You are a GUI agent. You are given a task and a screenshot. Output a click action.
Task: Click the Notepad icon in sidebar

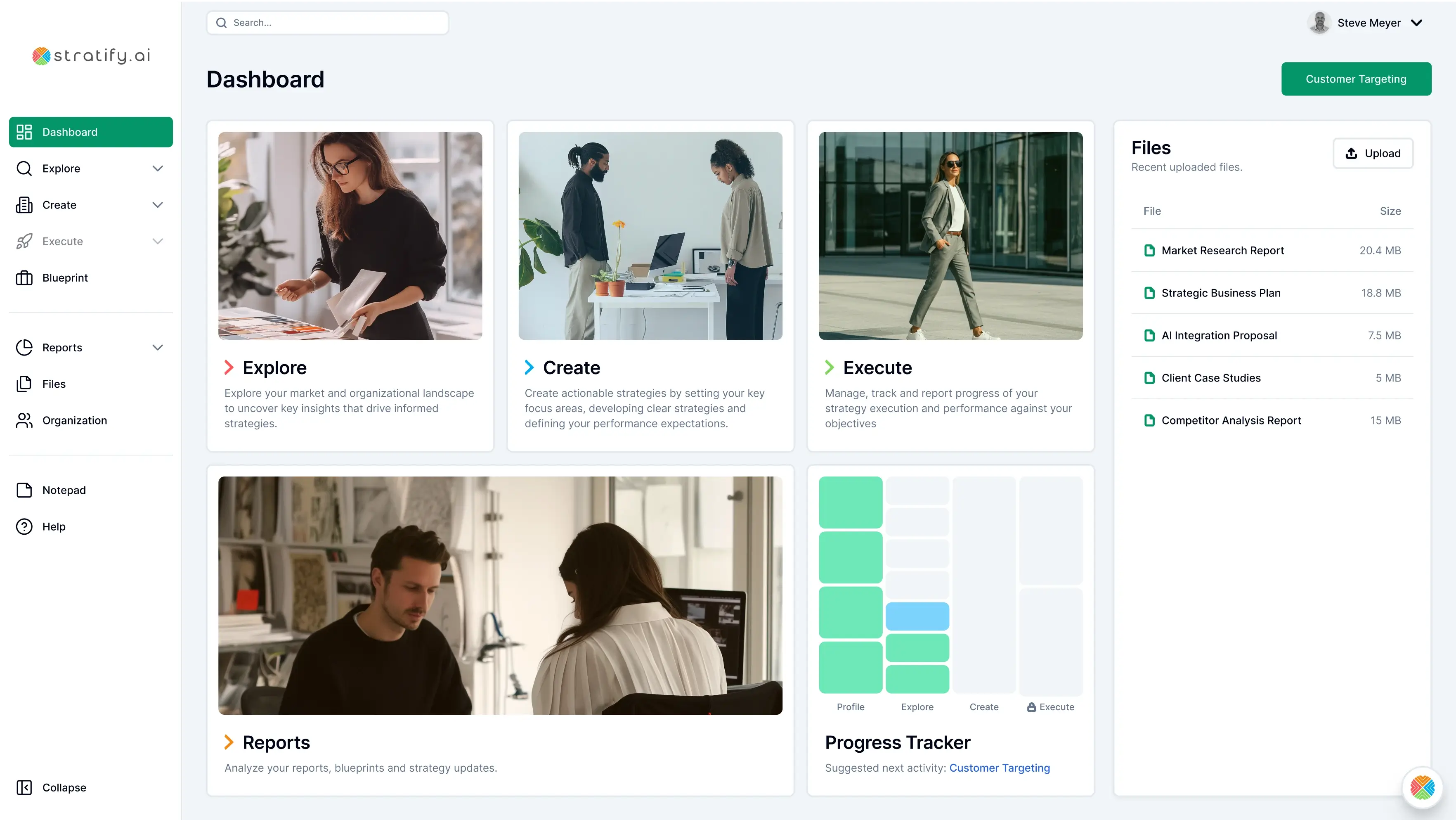pos(24,490)
